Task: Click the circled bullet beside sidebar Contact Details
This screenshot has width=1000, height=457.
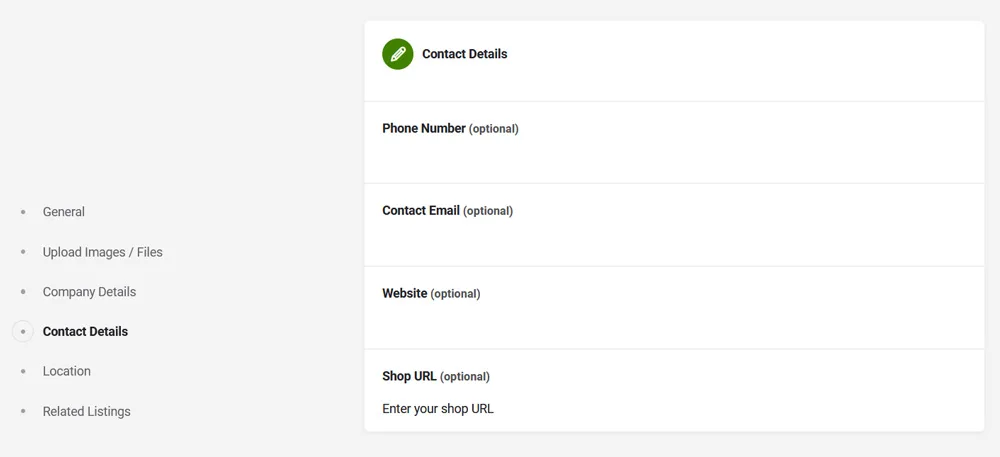Action: (x=23, y=332)
